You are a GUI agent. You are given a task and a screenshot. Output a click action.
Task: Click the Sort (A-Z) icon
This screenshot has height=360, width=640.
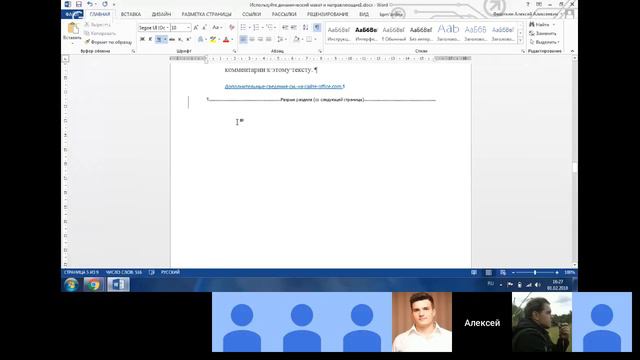point(305,27)
